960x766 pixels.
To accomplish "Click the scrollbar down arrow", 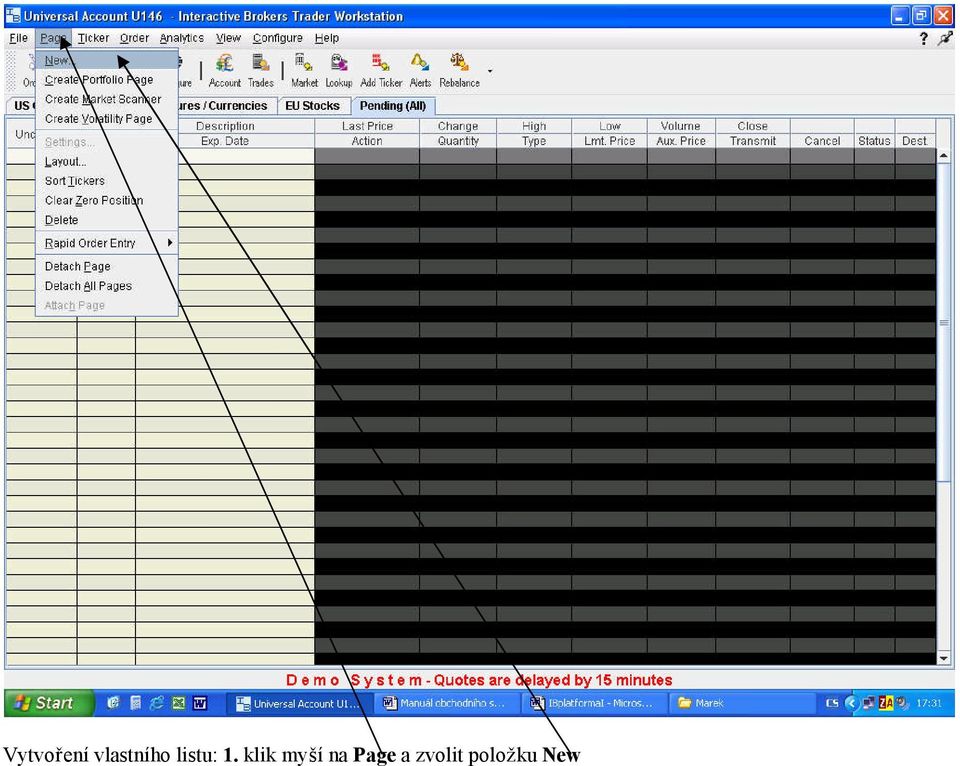I will click(943, 658).
